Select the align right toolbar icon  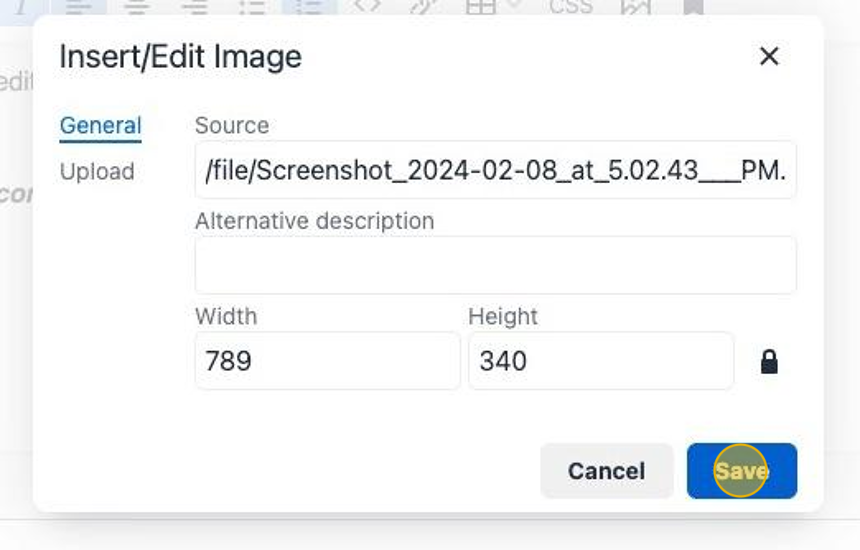tap(194, 6)
